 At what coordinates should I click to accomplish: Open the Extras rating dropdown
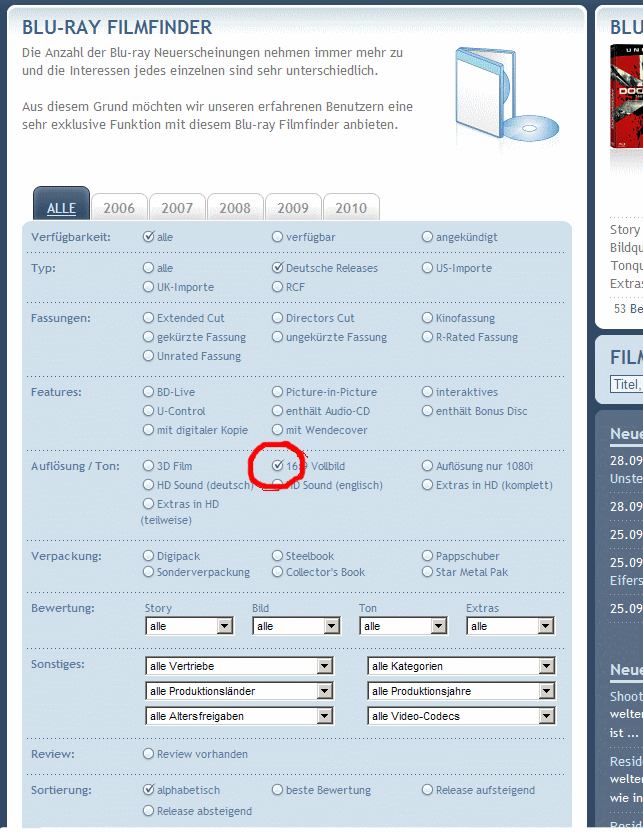pos(510,626)
